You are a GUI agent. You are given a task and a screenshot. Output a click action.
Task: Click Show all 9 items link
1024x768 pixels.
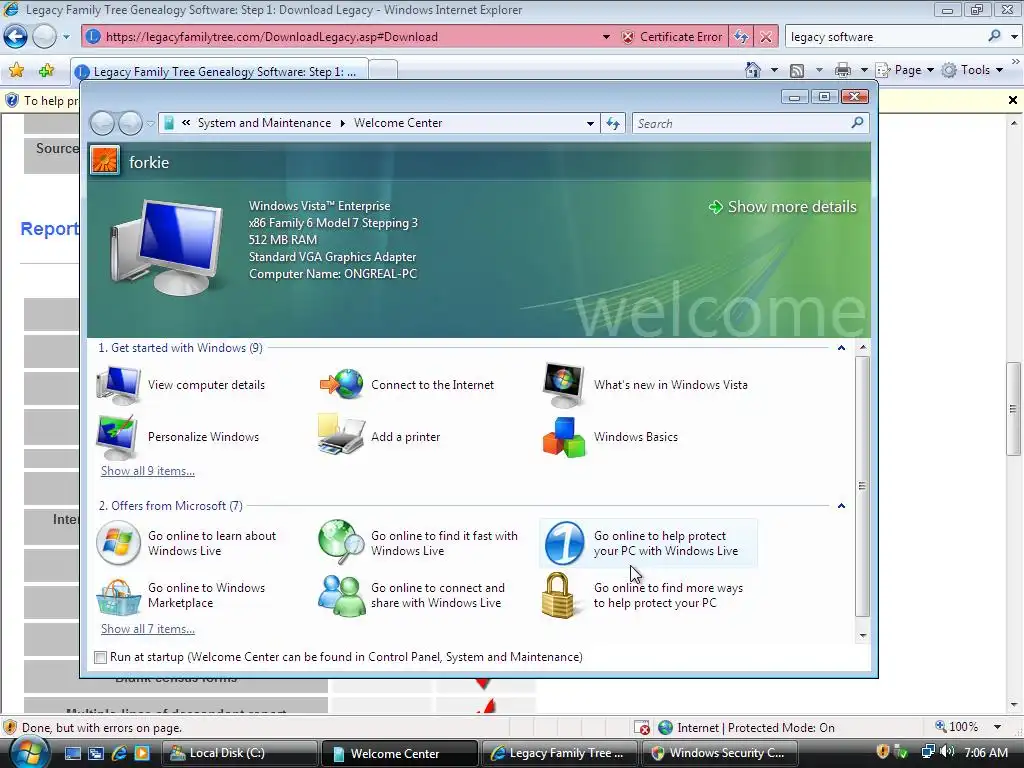coord(148,471)
